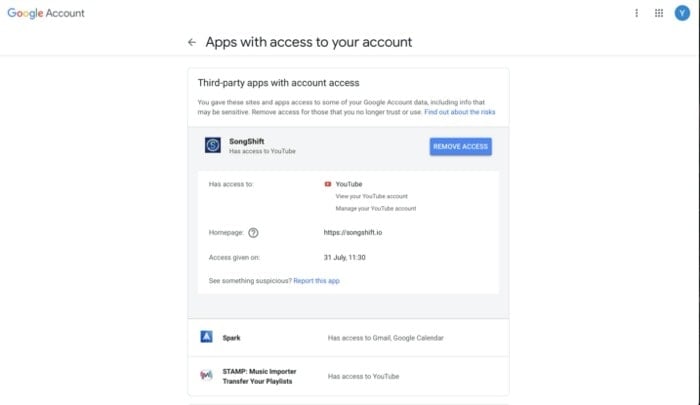Click the Spark app icon

click(x=206, y=338)
